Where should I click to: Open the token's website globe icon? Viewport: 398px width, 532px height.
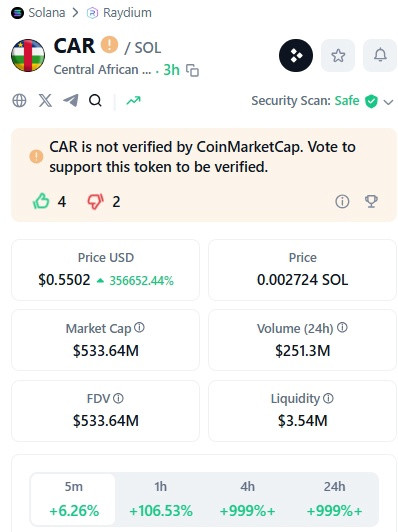(19, 100)
